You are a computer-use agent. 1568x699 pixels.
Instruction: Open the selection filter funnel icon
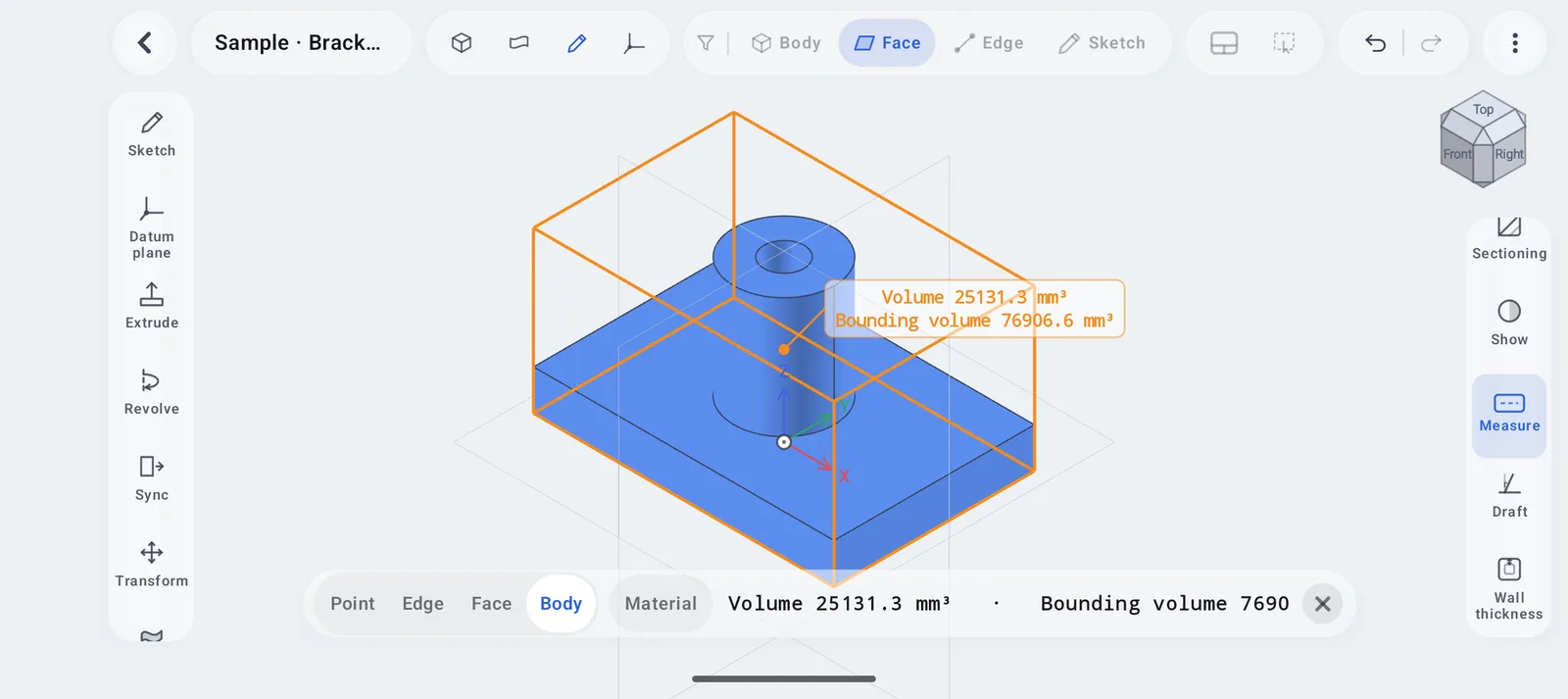(x=706, y=43)
